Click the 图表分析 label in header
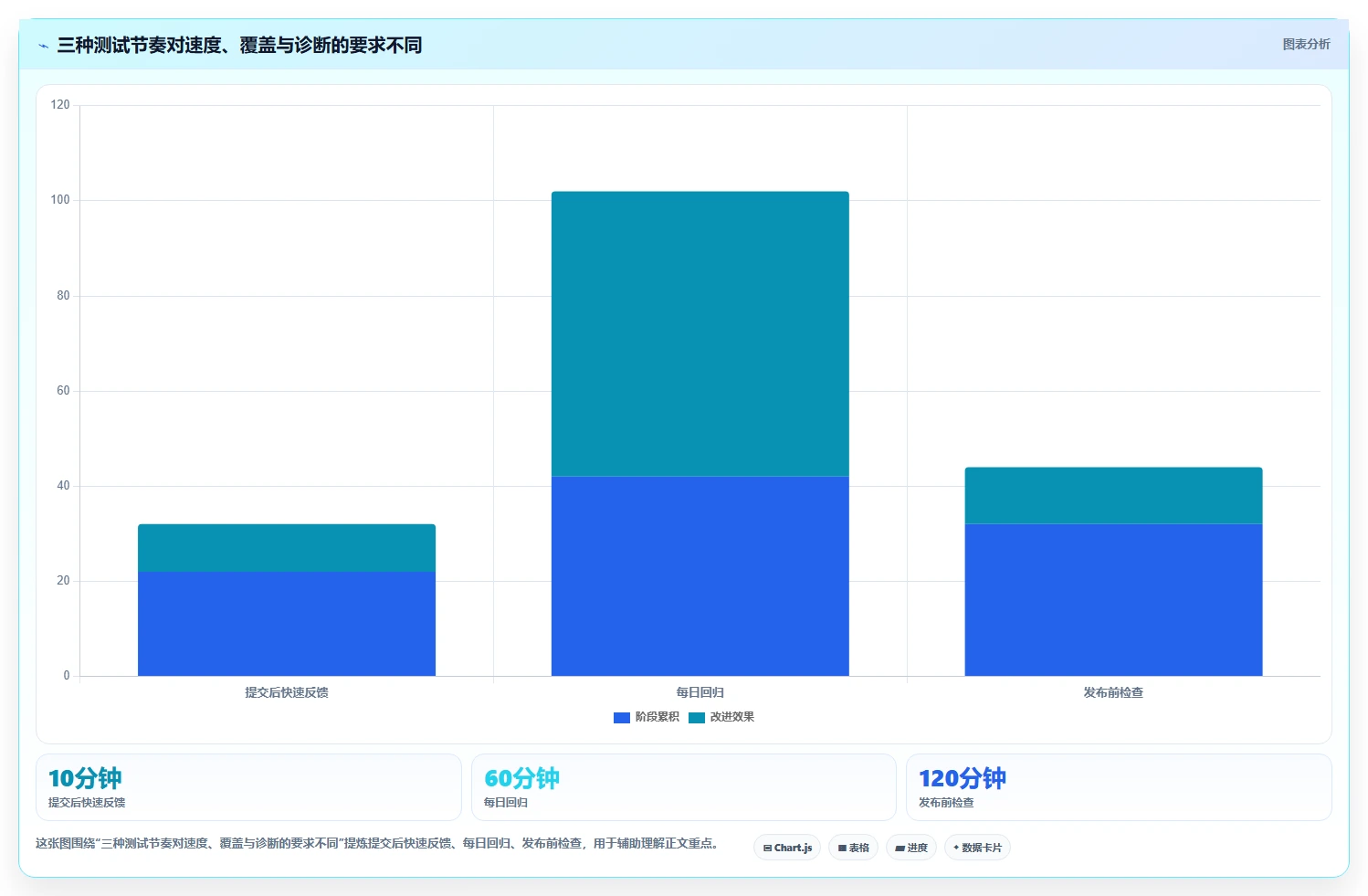 [x=1306, y=44]
